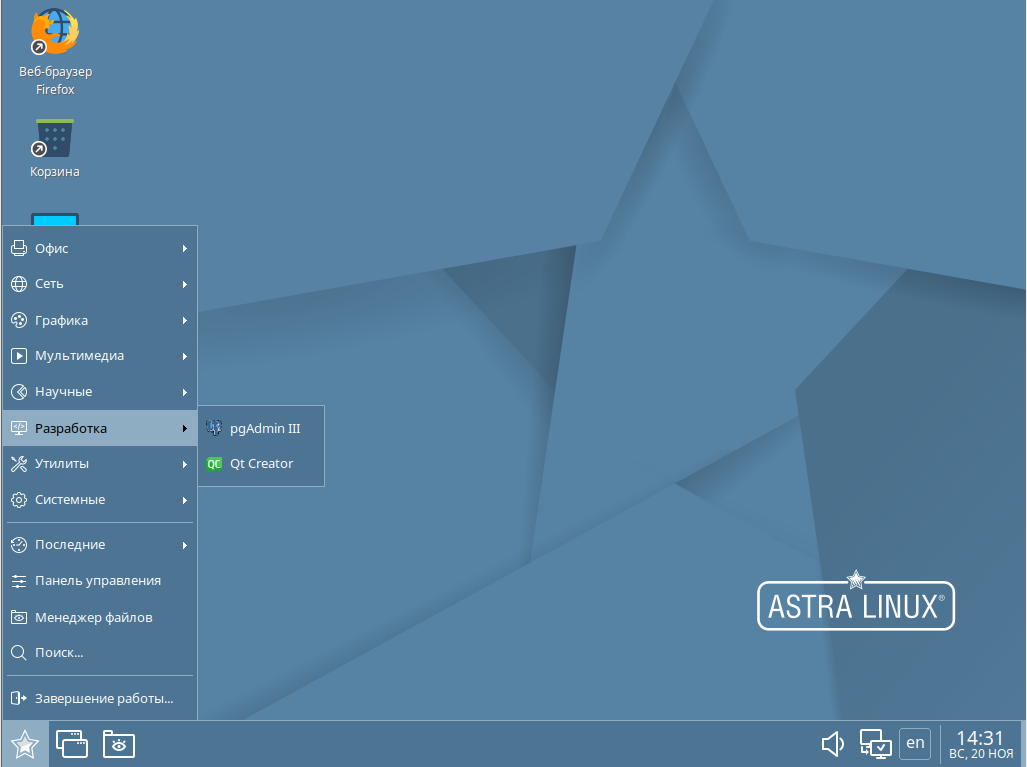Open the Мультимедиа menu category

[x=100, y=356]
